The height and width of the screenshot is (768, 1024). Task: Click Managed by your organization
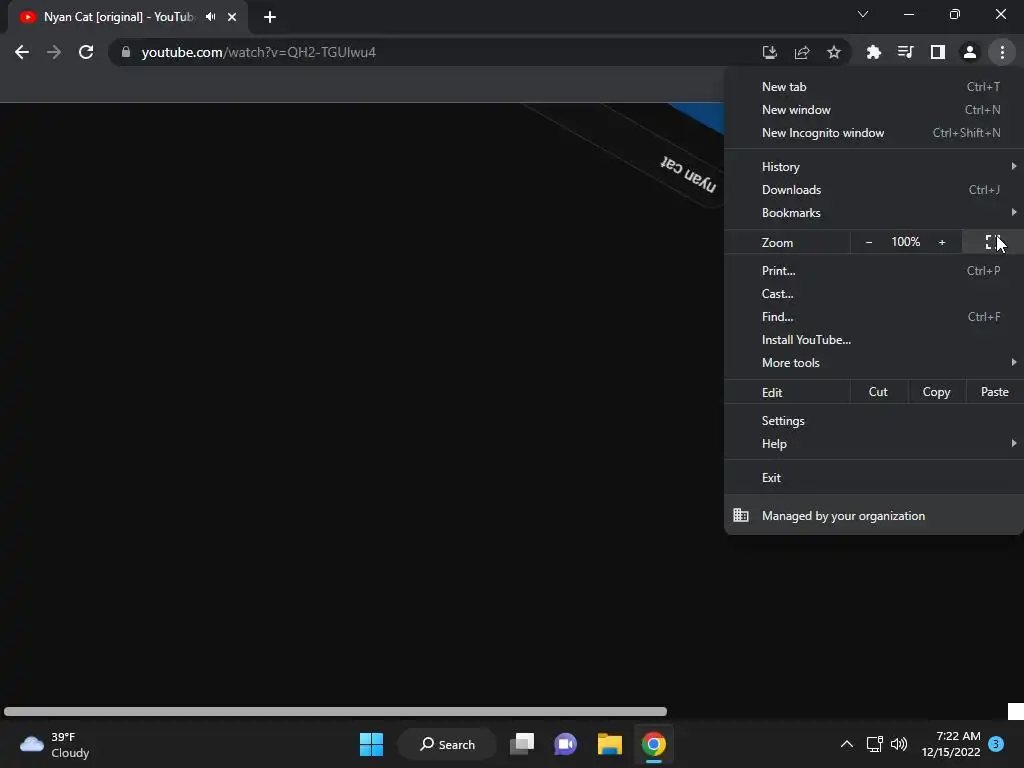(x=874, y=515)
